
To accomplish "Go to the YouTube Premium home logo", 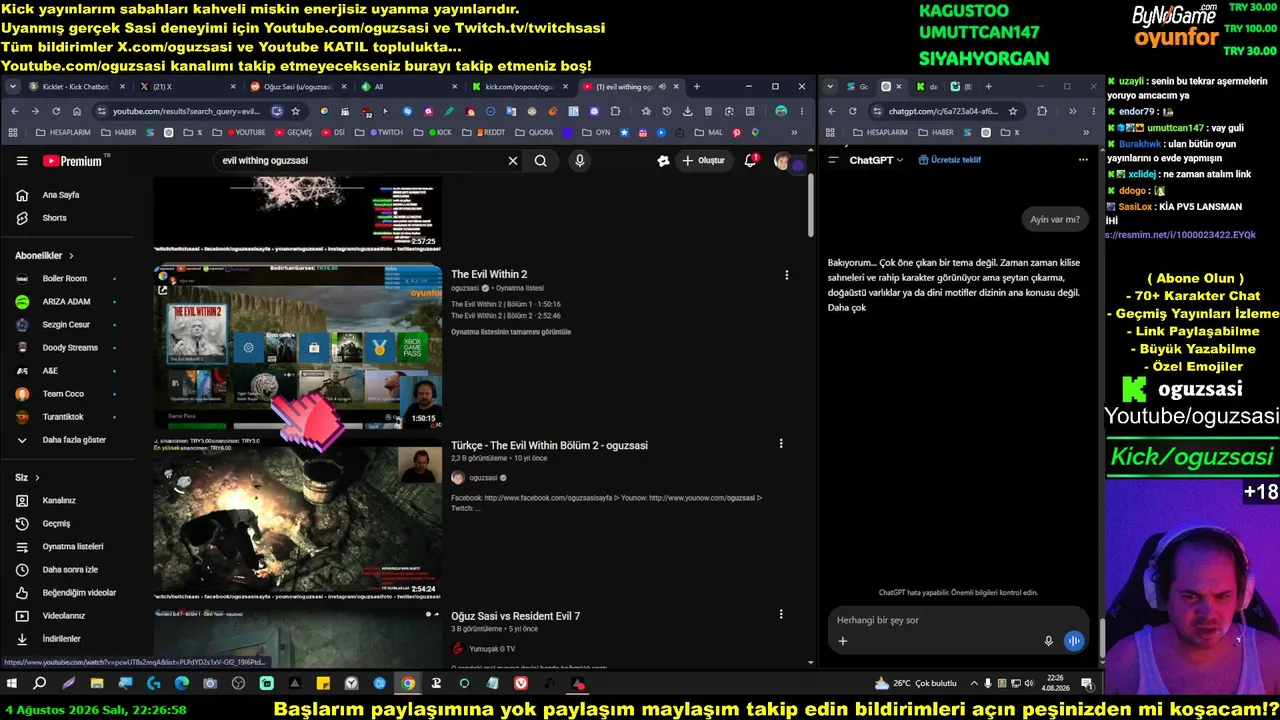I will 72,161.
